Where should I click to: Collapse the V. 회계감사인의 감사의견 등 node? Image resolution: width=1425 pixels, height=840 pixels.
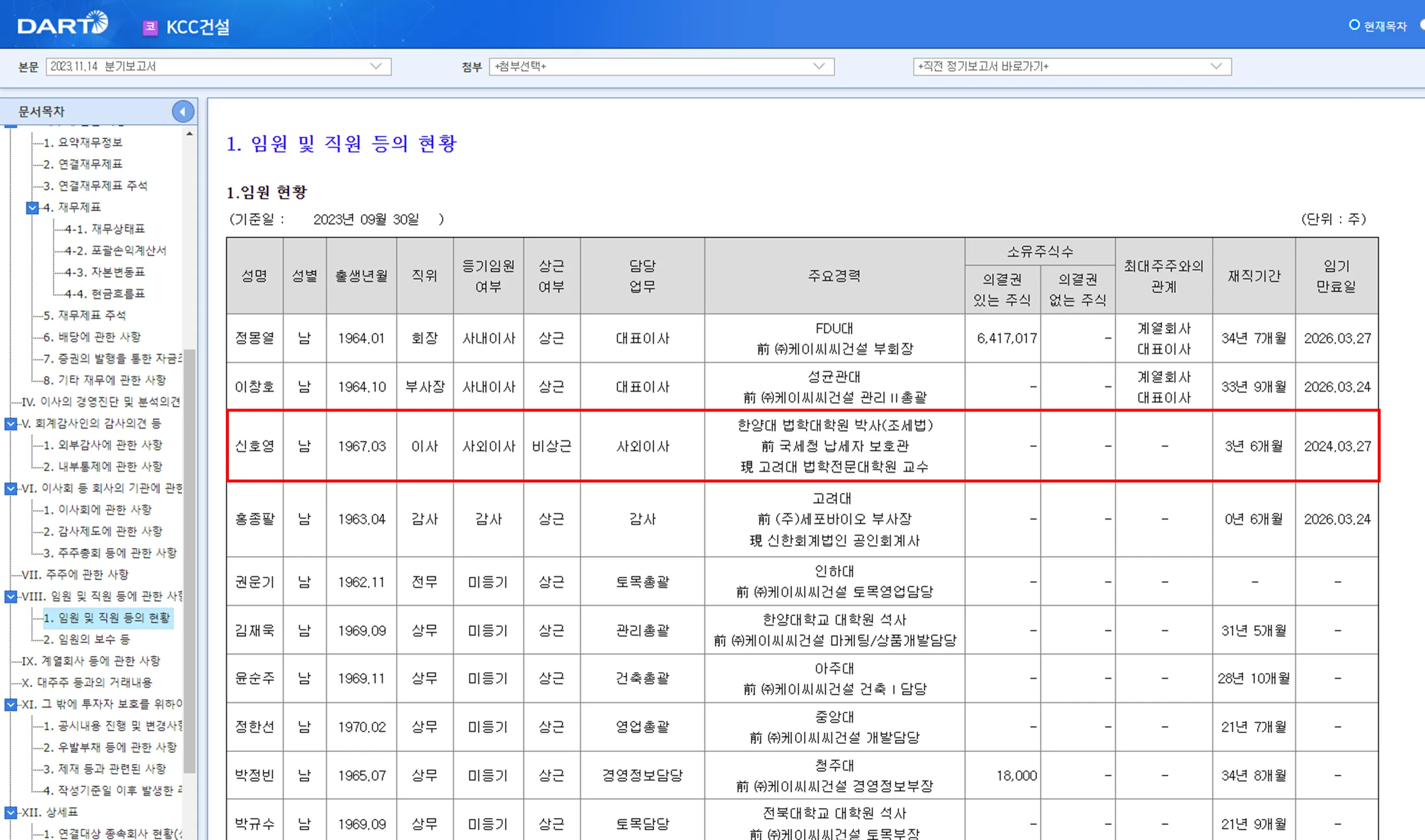pyautogui.click(x=10, y=423)
